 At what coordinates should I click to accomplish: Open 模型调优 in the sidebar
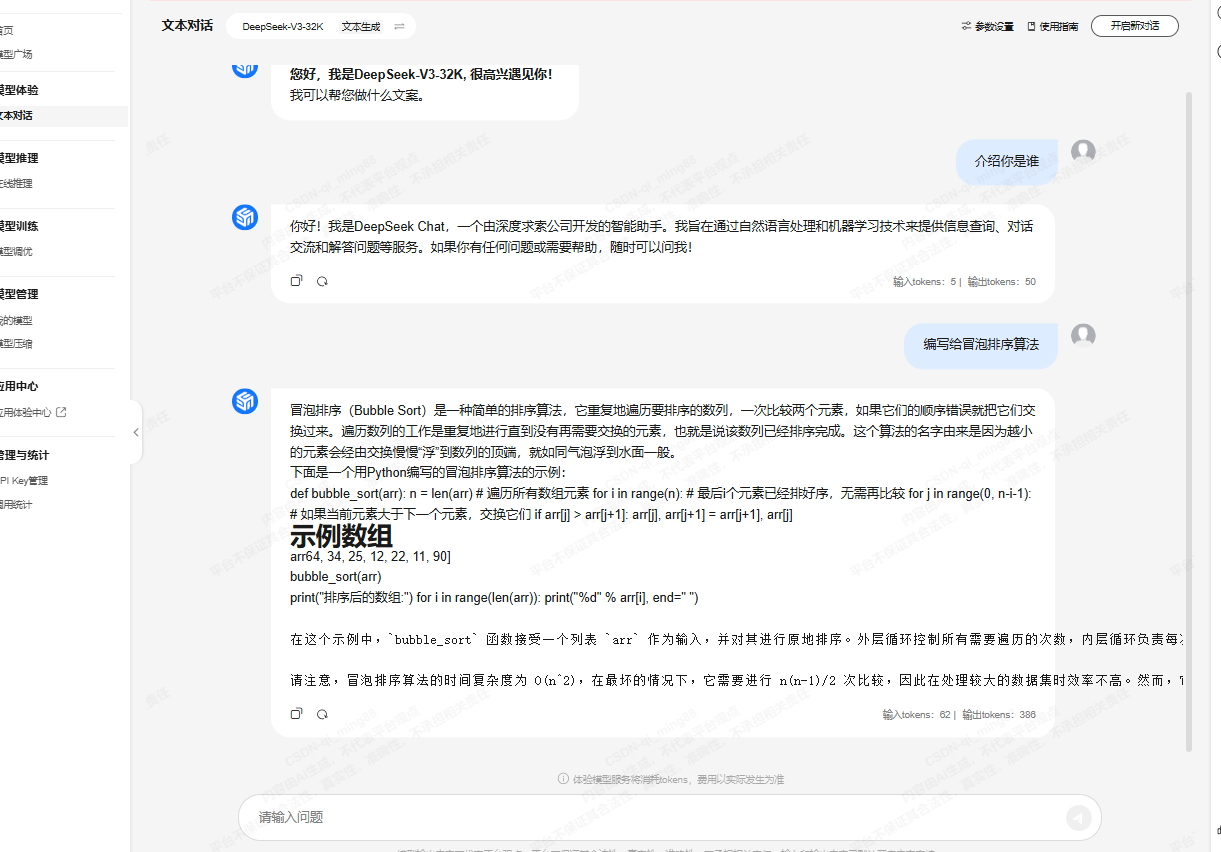(x=16, y=252)
